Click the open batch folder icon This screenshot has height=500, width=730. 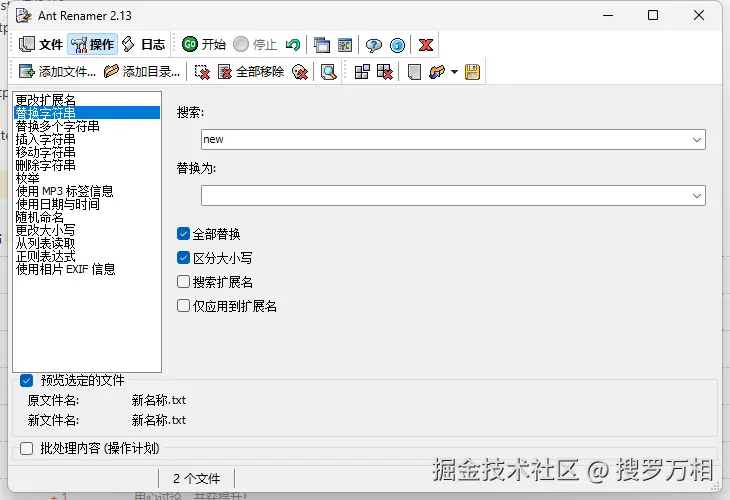click(x=437, y=72)
